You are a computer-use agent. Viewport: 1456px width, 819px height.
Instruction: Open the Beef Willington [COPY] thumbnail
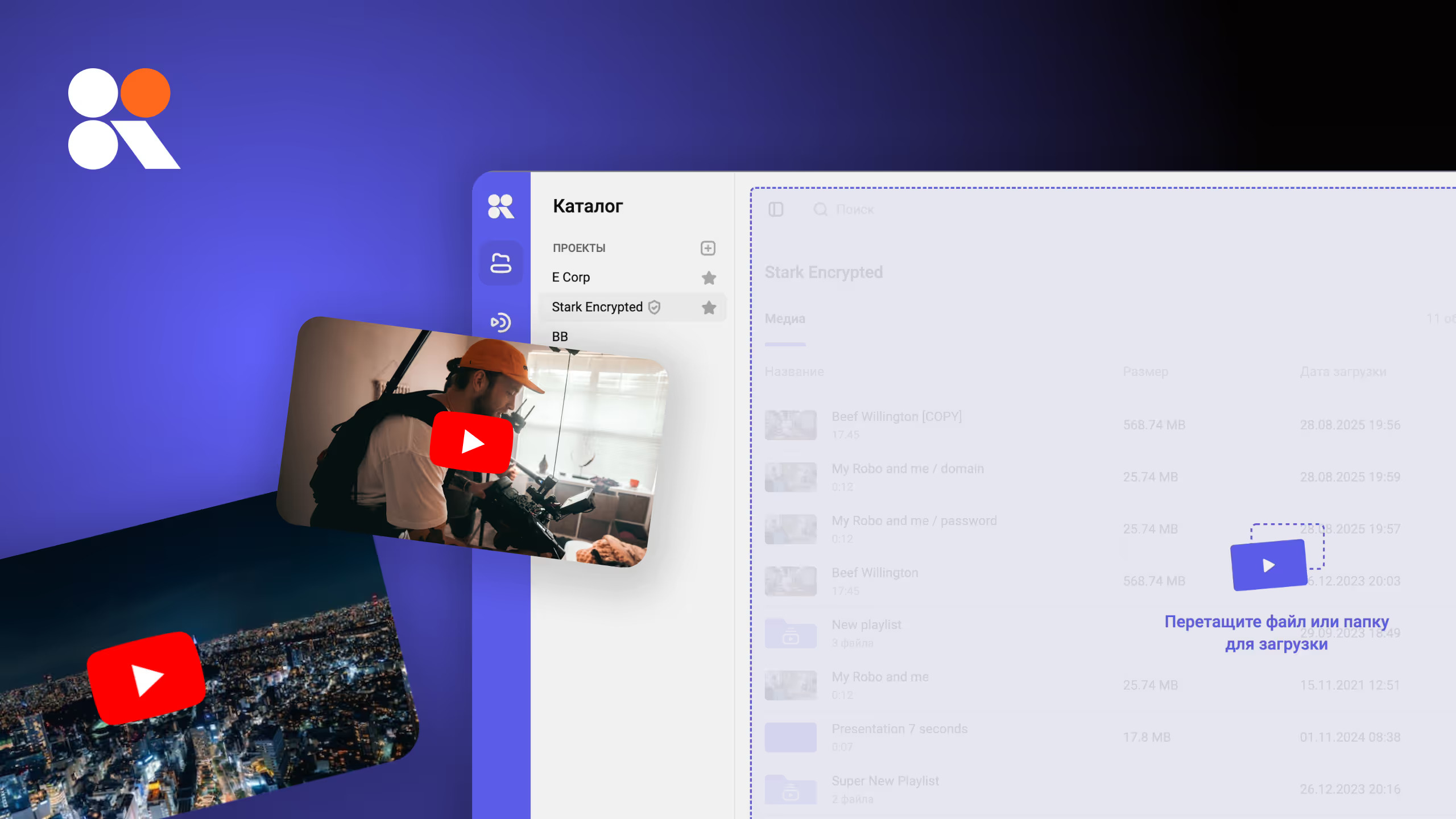(x=791, y=425)
